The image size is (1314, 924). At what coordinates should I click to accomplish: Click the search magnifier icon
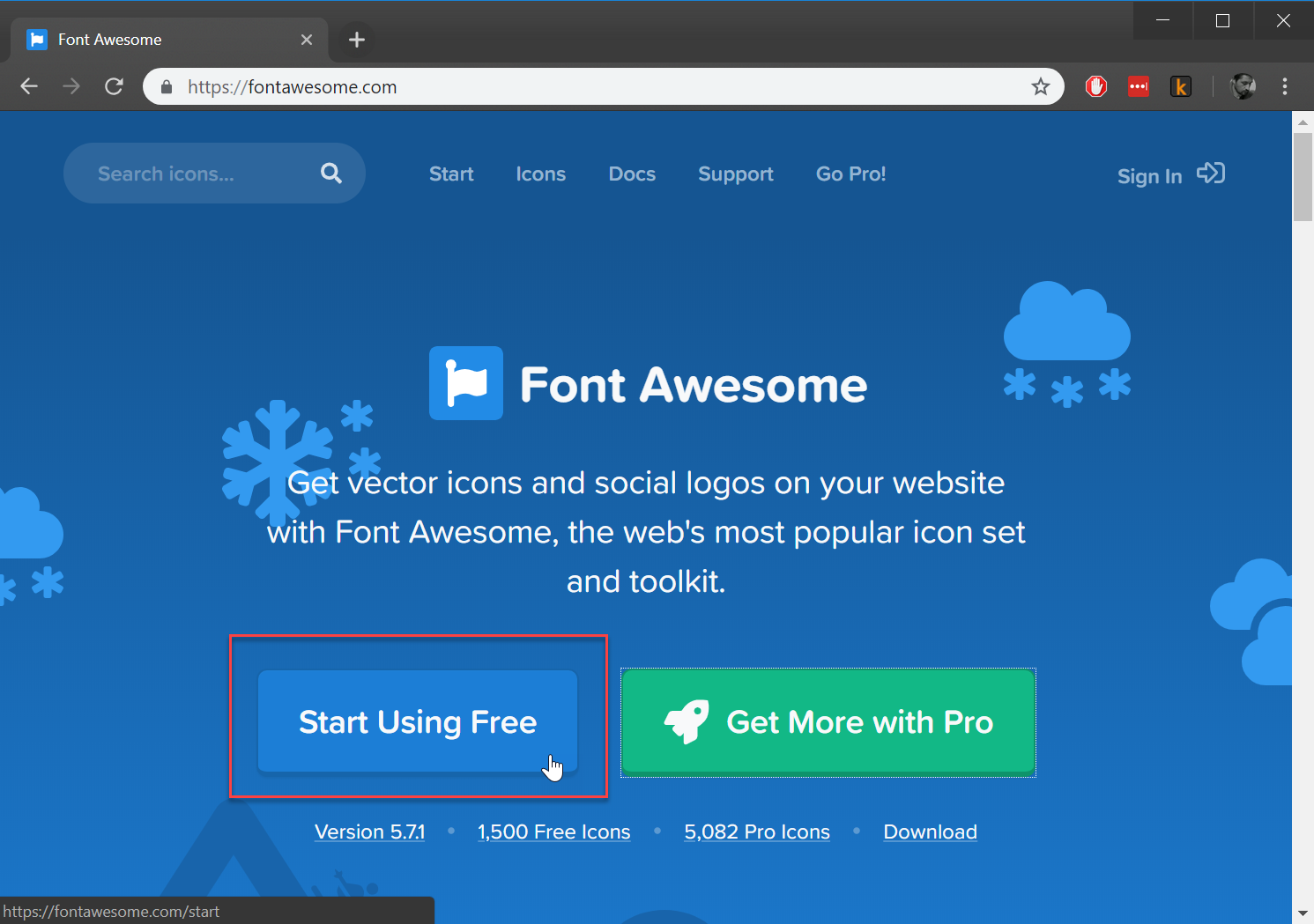click(331, 174)
